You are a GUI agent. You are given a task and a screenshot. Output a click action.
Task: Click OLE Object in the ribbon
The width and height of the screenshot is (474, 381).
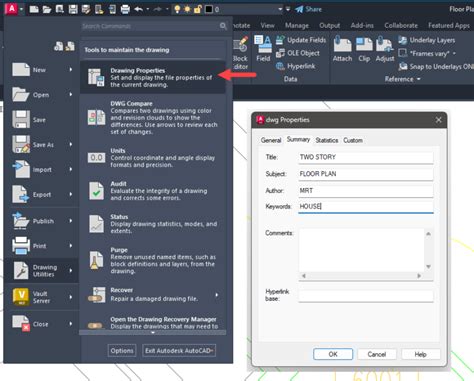298,53
